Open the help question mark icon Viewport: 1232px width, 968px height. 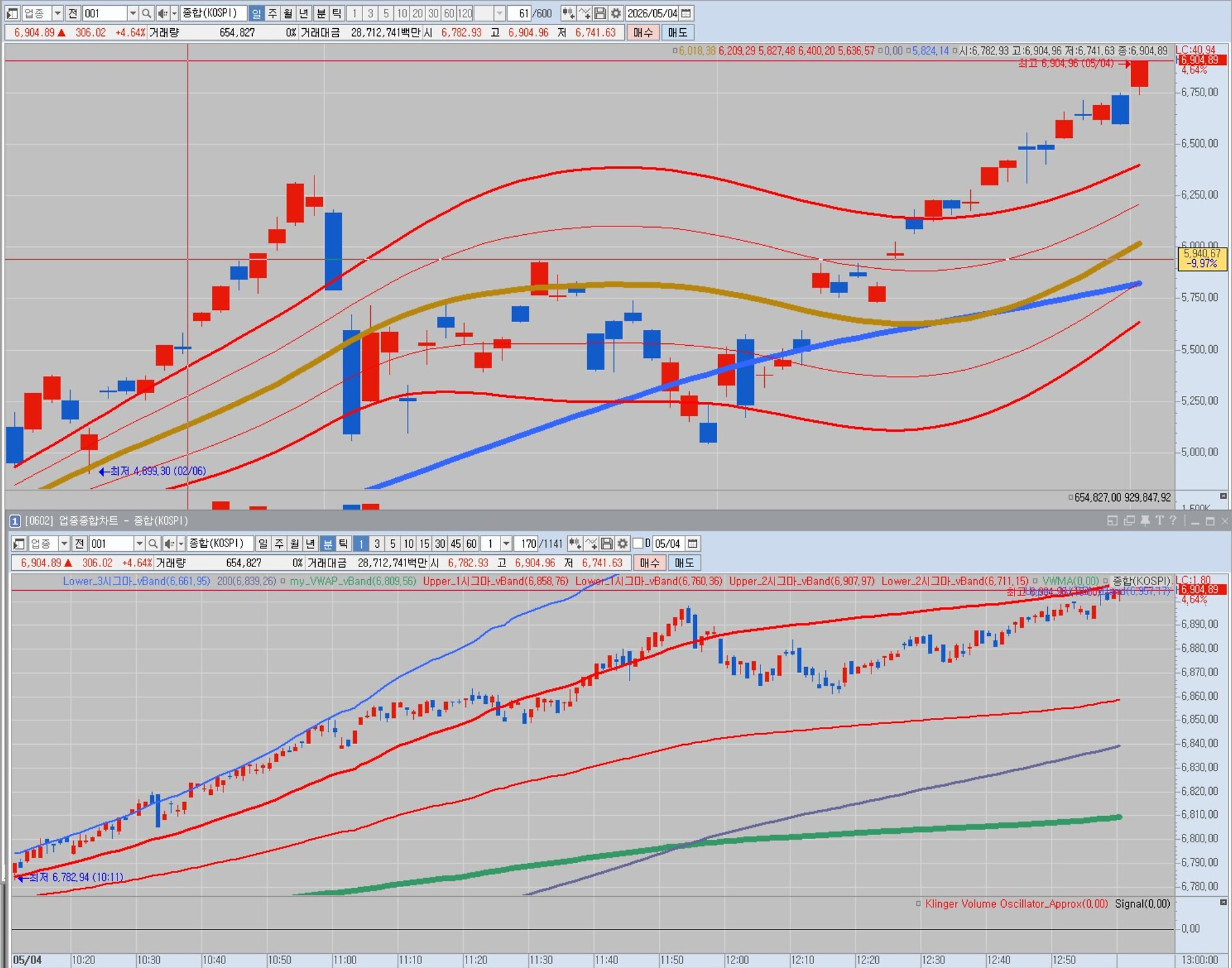point(1173,521)
